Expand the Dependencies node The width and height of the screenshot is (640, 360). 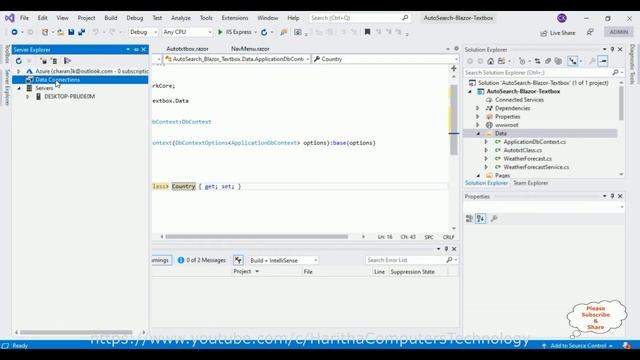click(478, 108)
